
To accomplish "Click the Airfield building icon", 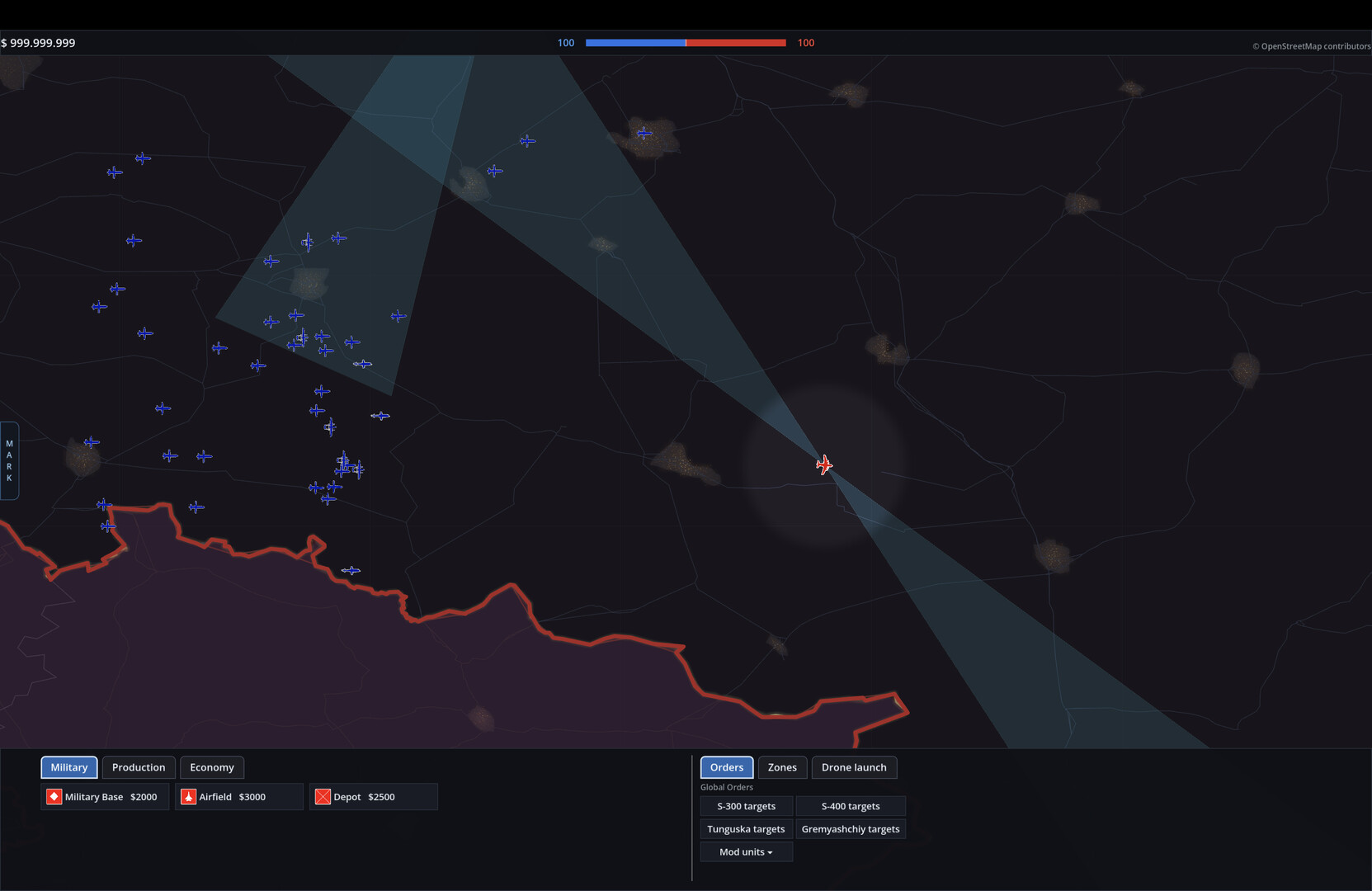I will 188,797.
